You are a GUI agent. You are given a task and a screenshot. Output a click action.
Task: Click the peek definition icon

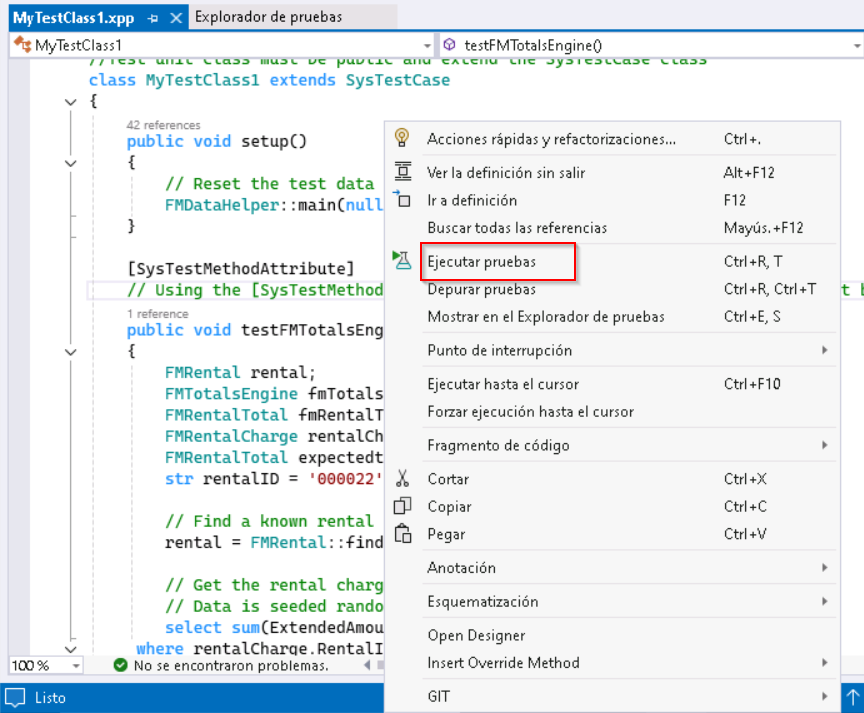[x=403, y=171]
